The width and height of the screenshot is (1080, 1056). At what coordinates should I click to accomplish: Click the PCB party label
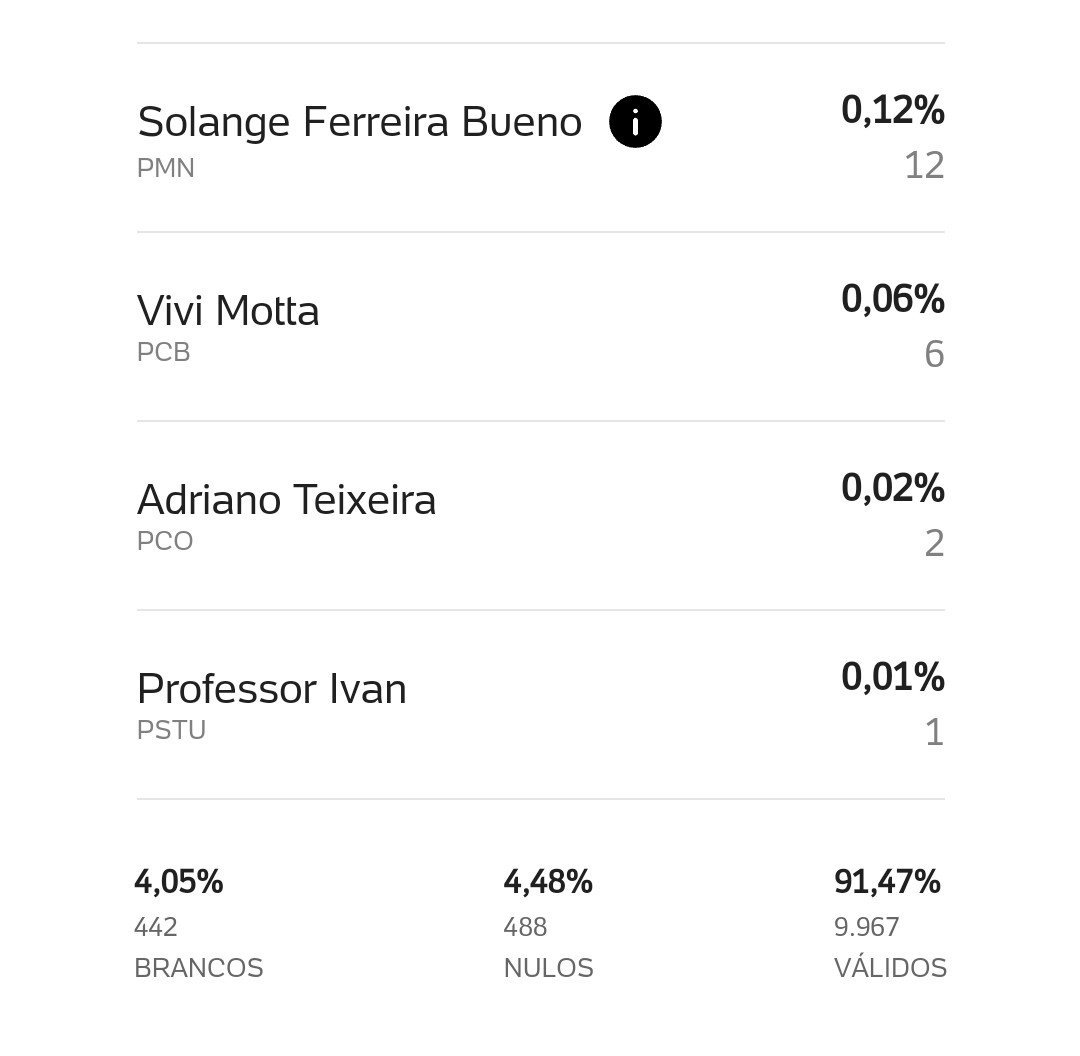pos(164,352)
